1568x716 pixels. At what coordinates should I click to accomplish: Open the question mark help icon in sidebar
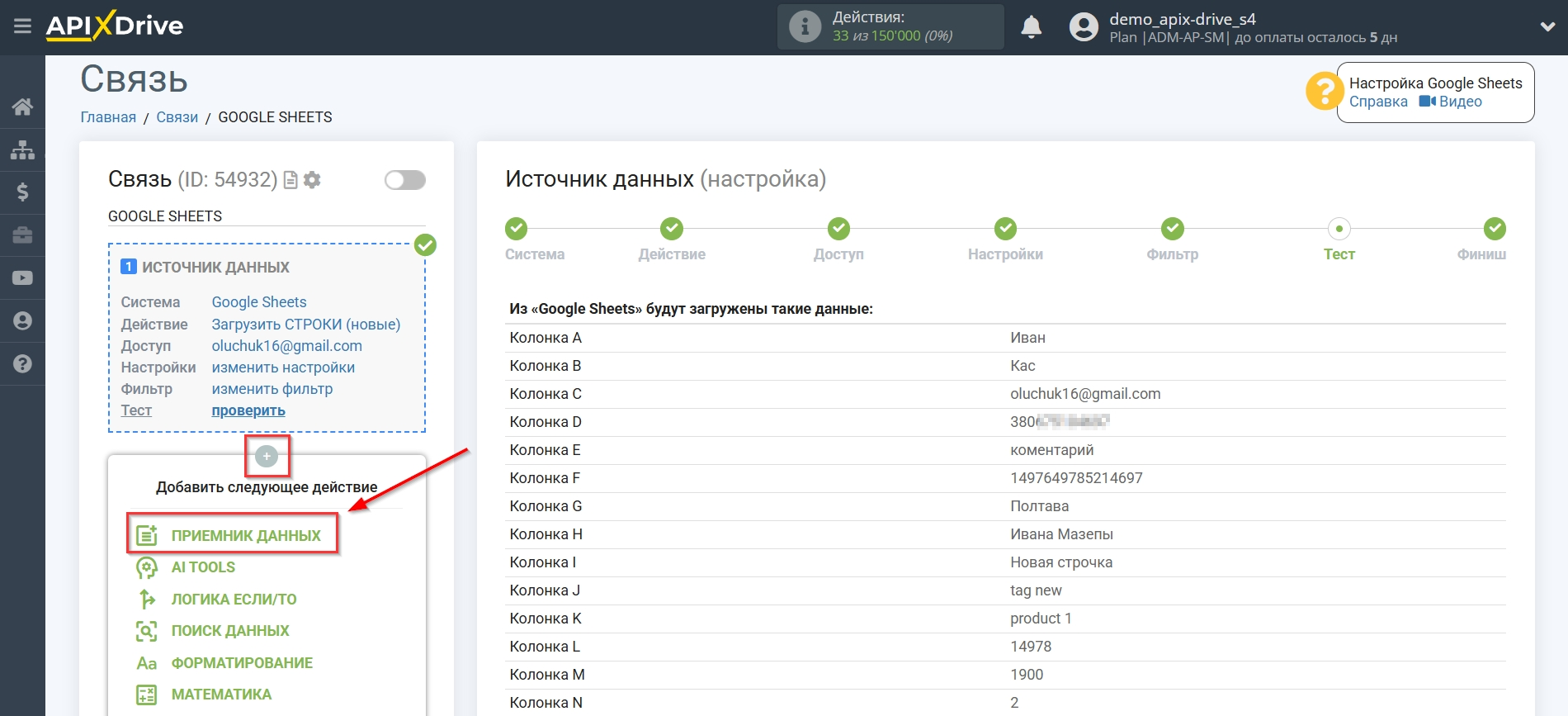tap(22, 363)
